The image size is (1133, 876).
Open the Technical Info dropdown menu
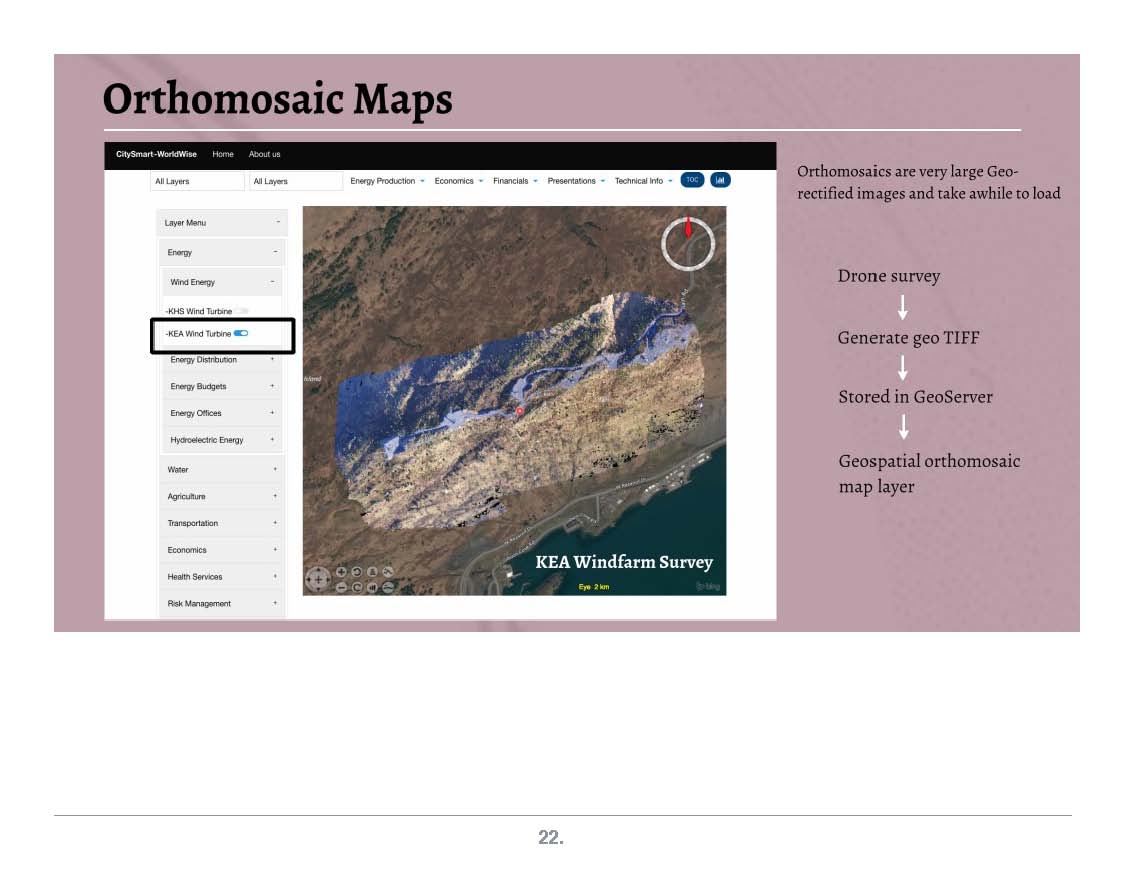click(643, 181)
